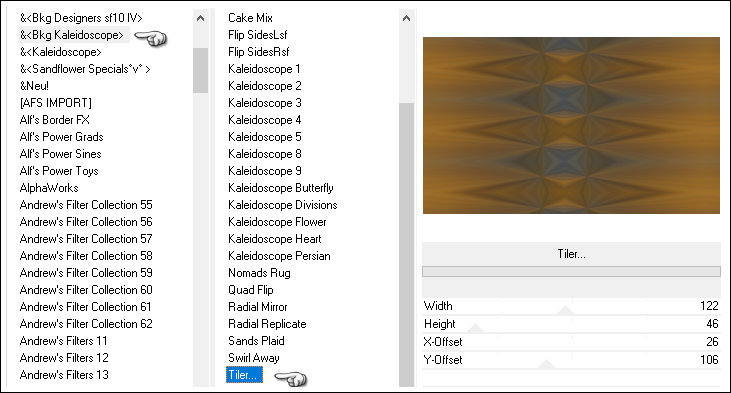Open Alf's Power Toys category
The image size is (731, 393).
point(59,171)
